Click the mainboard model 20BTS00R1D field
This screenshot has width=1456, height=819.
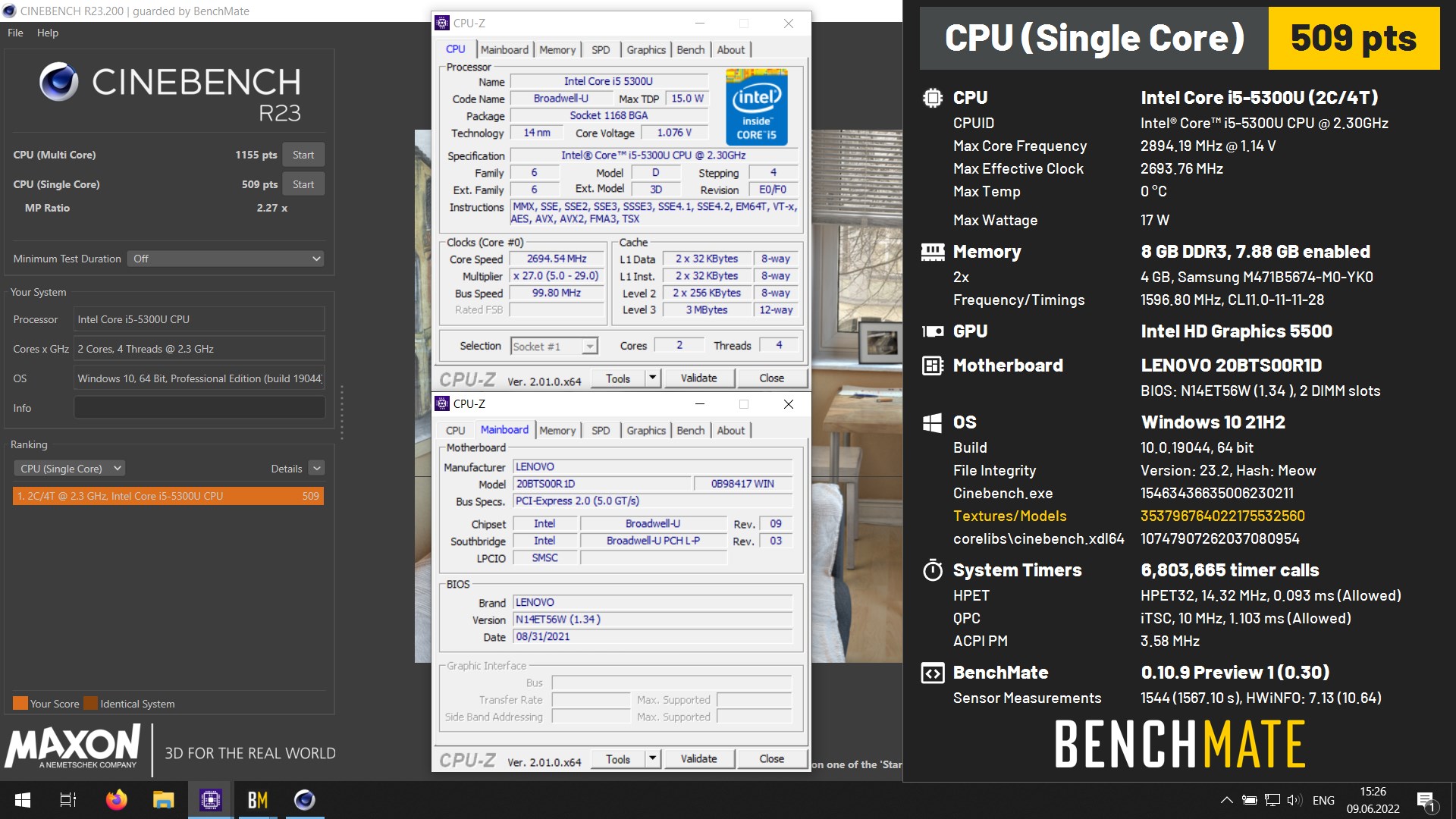click(x=602, y=484)
